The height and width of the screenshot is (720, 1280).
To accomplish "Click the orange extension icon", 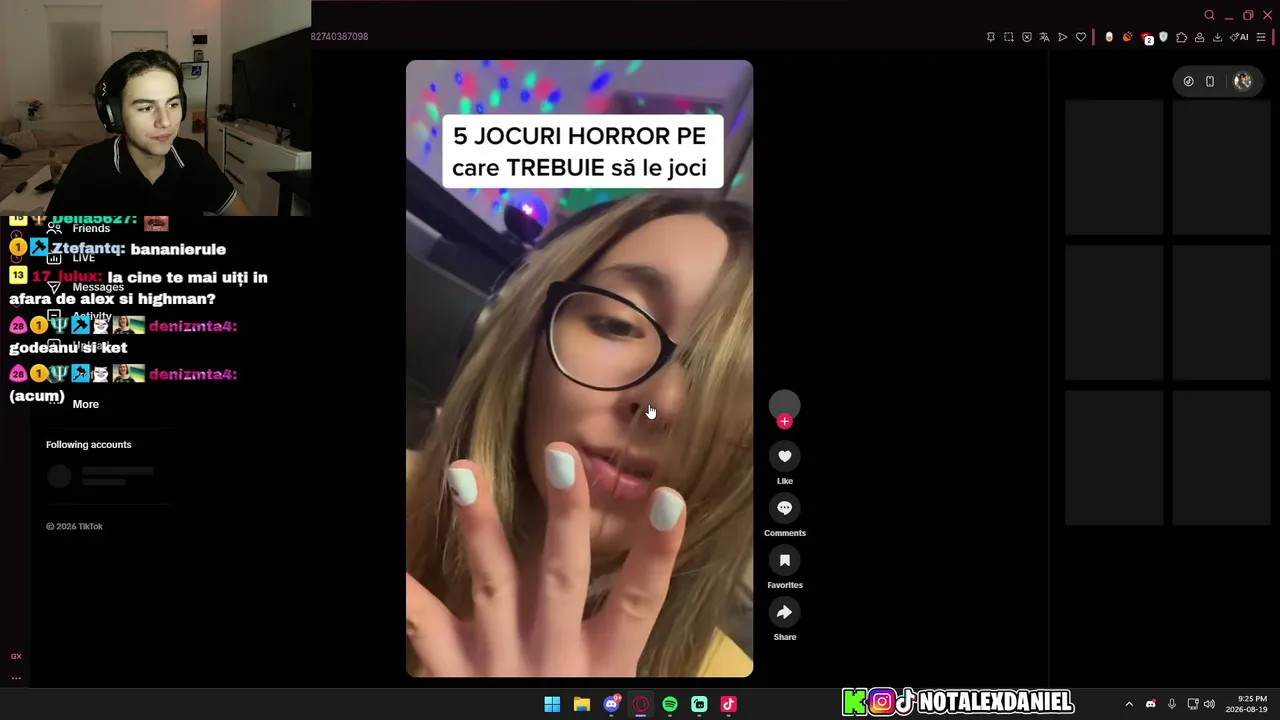I will tap(1127, 37).
